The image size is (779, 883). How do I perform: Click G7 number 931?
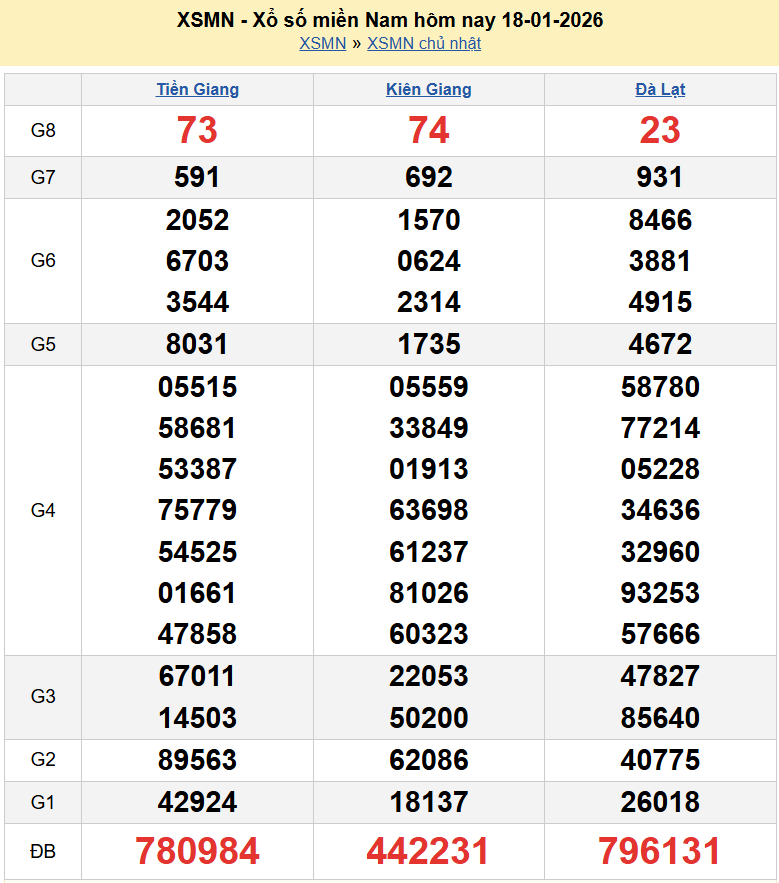coord(660,177)
